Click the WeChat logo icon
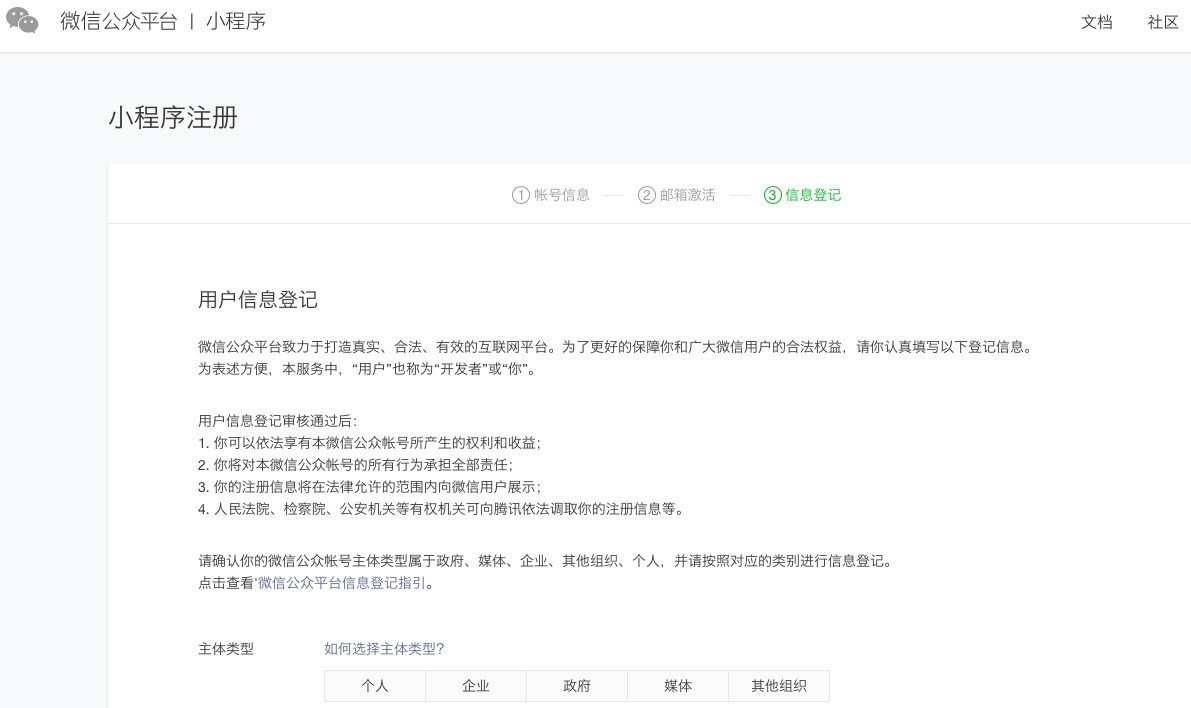Viewport: 1191px width, 708px height. 22,21
